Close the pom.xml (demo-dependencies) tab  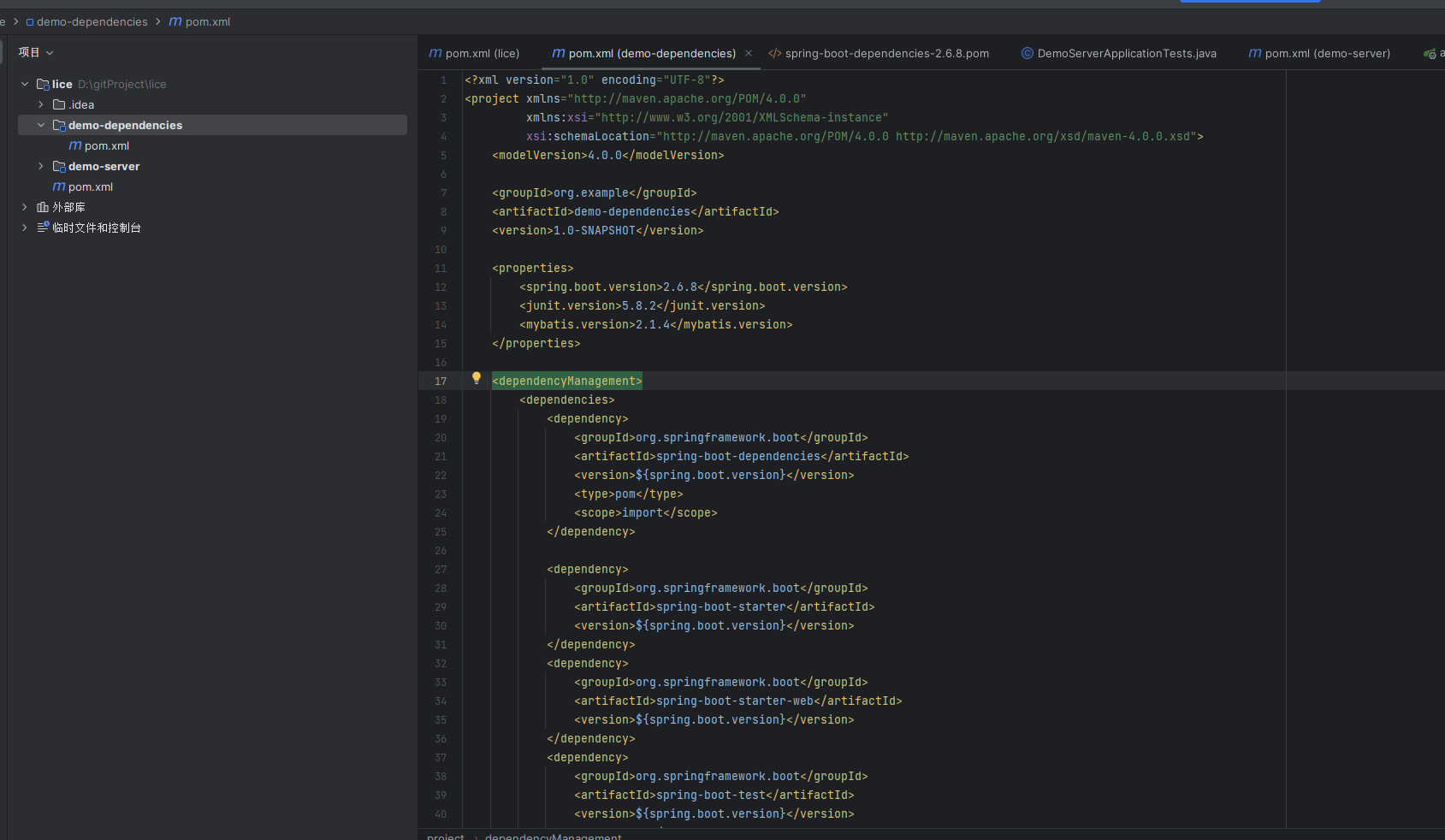click(x=749, y=53)
